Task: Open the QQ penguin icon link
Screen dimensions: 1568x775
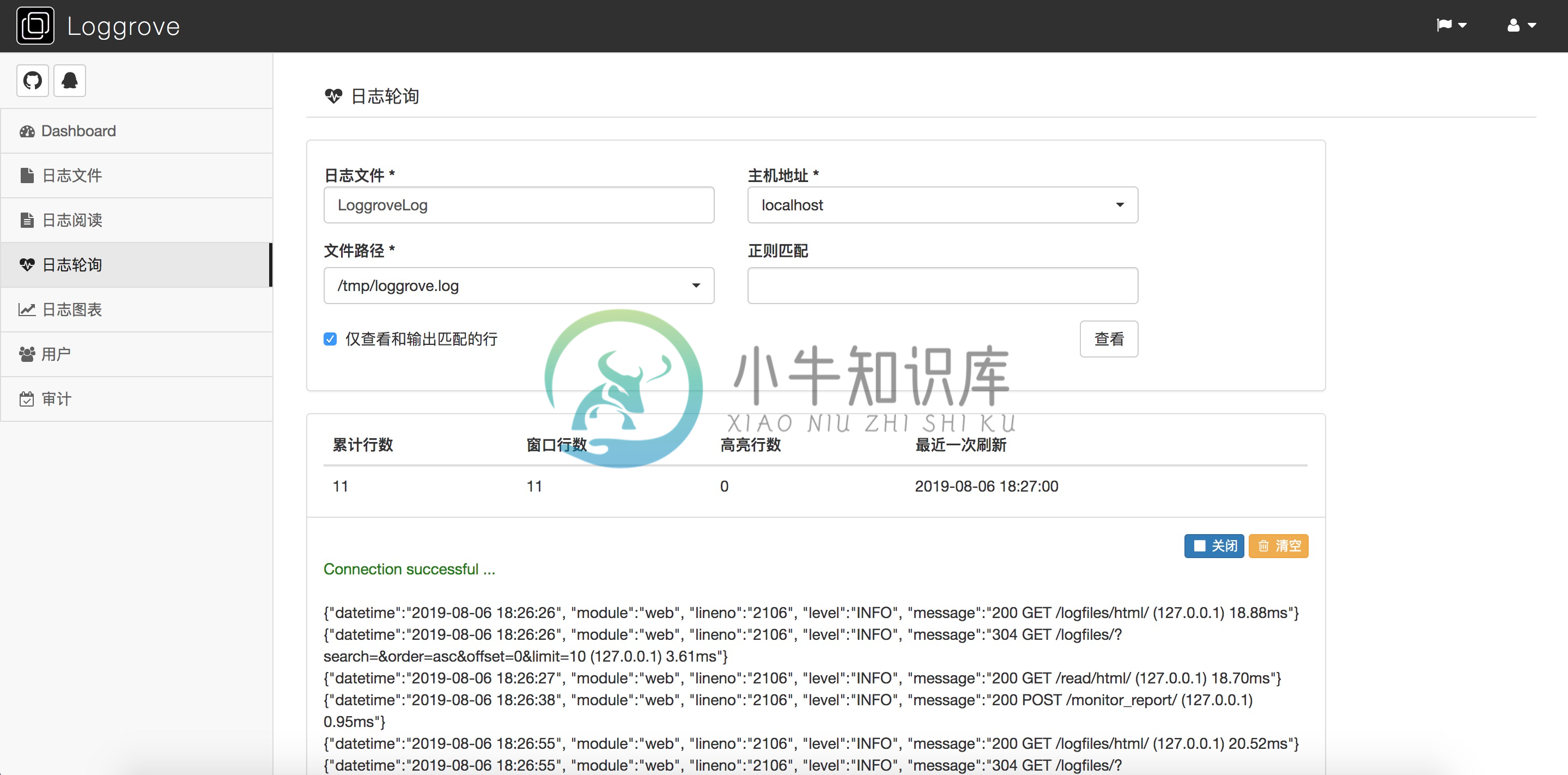Action: [x=69, y=80]
